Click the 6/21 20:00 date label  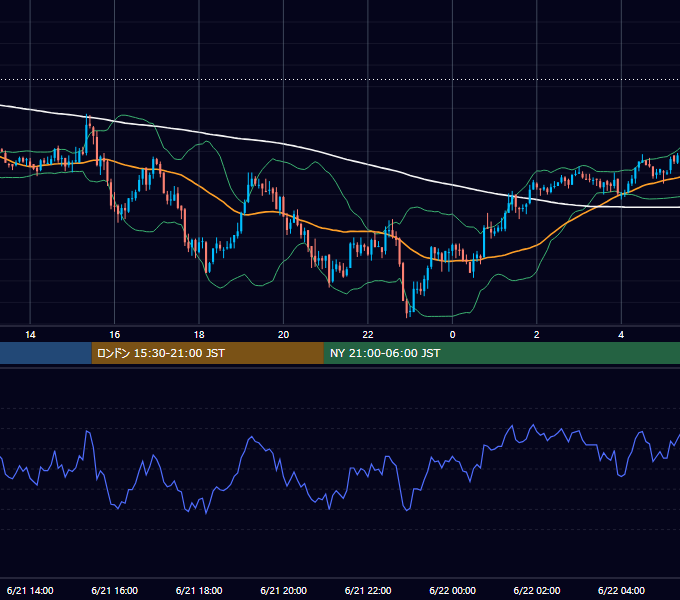tap(283, 590)
